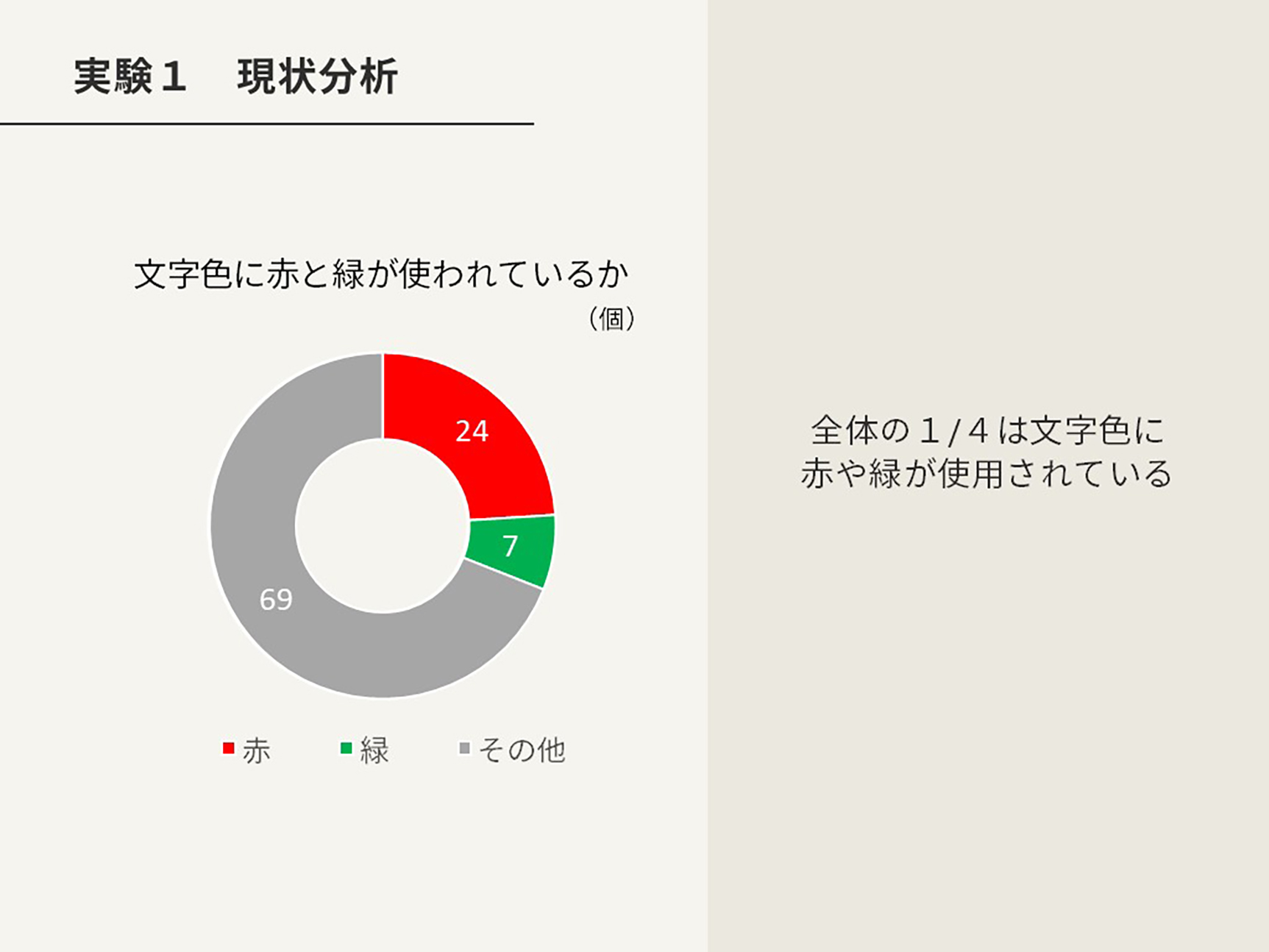The height and width of the screenshot is (952, 1269).
Task: Select the data label 24
Action: click(x=472, y=431)
